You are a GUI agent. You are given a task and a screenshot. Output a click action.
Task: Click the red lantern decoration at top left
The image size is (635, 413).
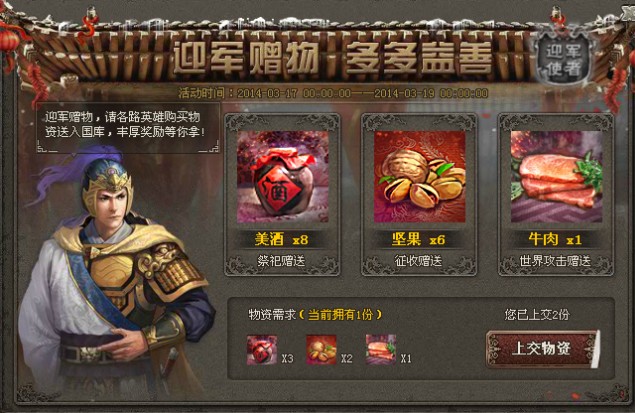9,40
